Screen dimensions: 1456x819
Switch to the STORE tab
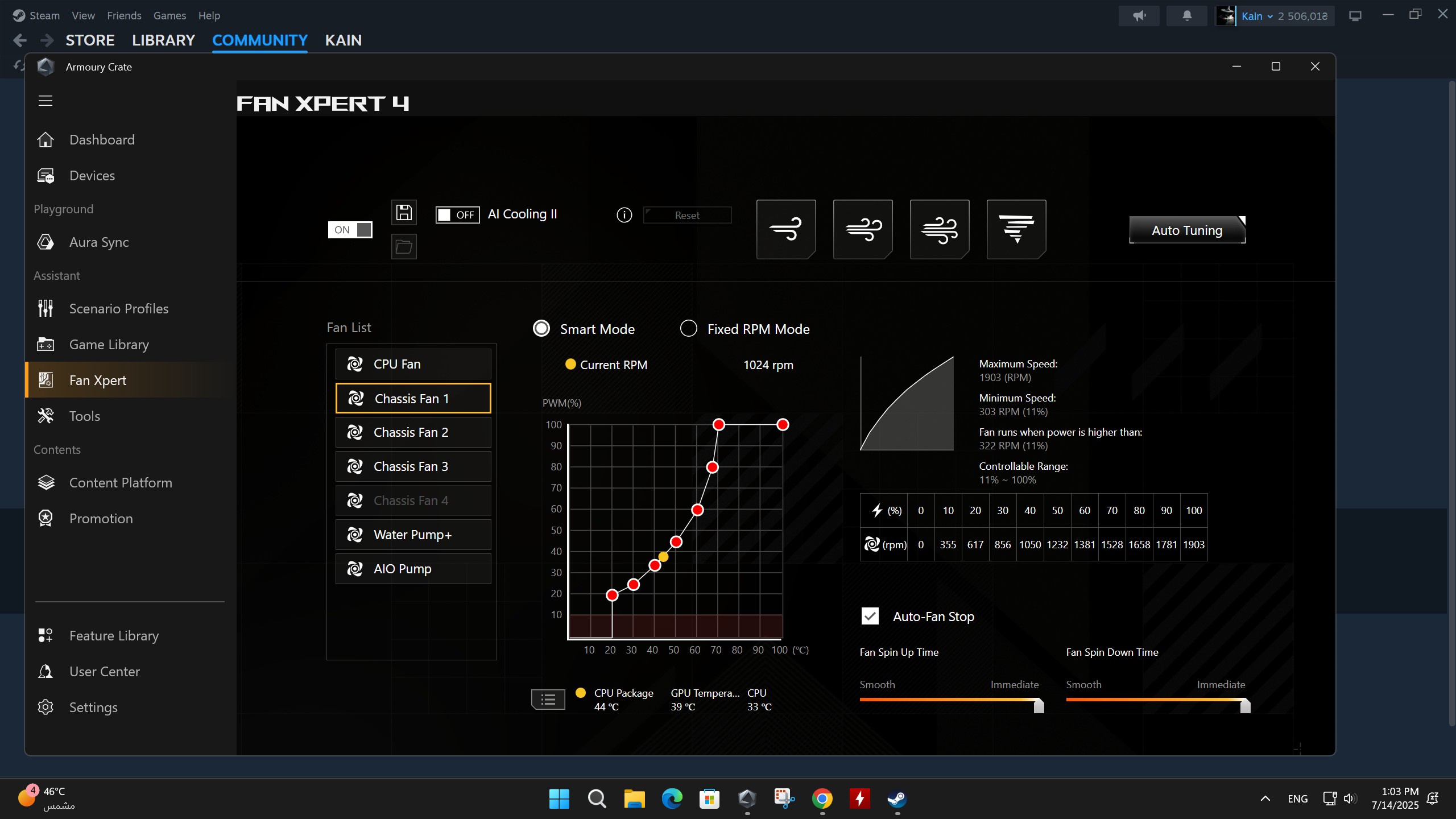[90, 40]
